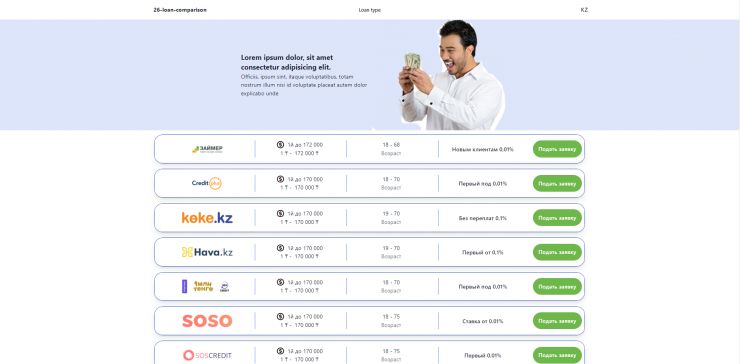
Task: Click the coin icon in koke.kz row
Action: 280,213
